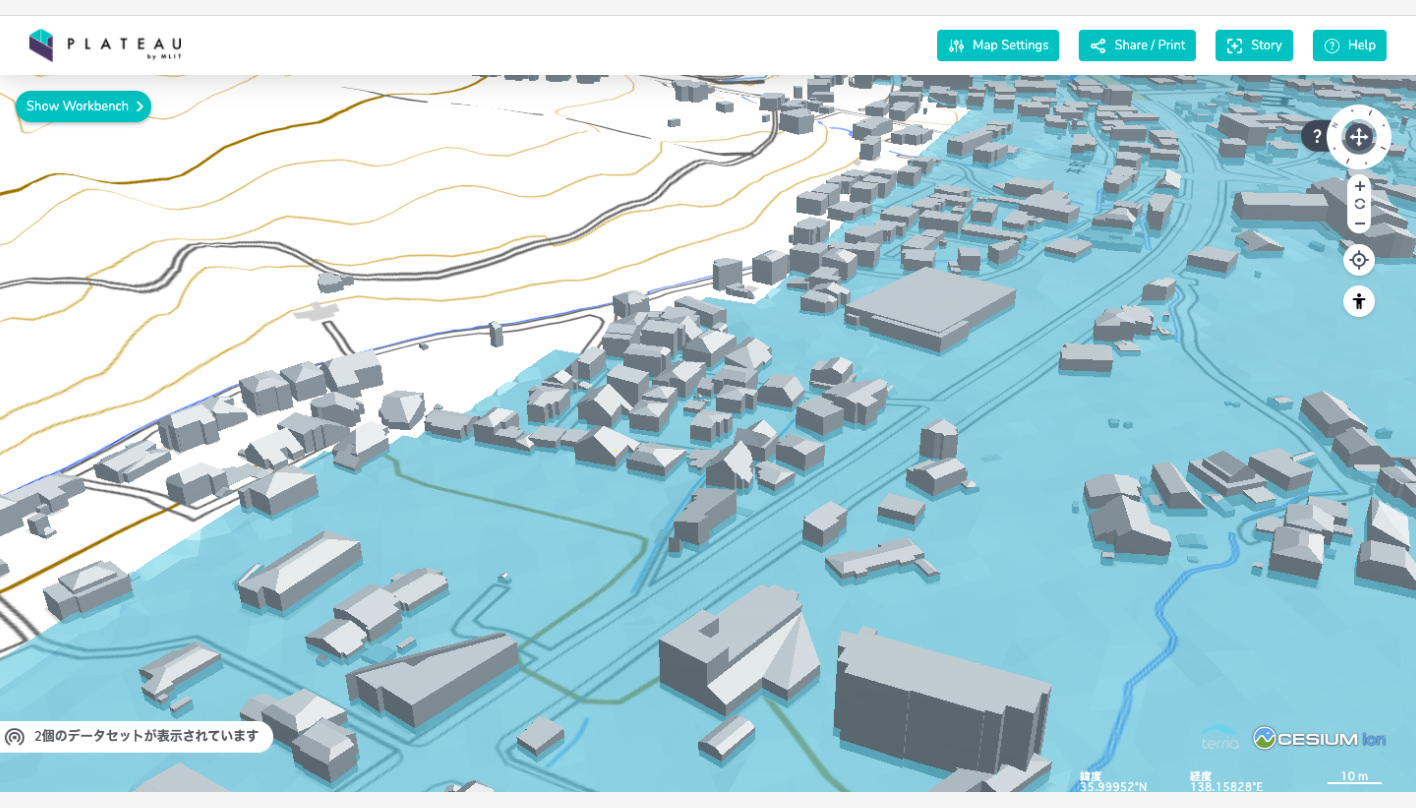Open the Share / Print dialog

coord(1137,45)
